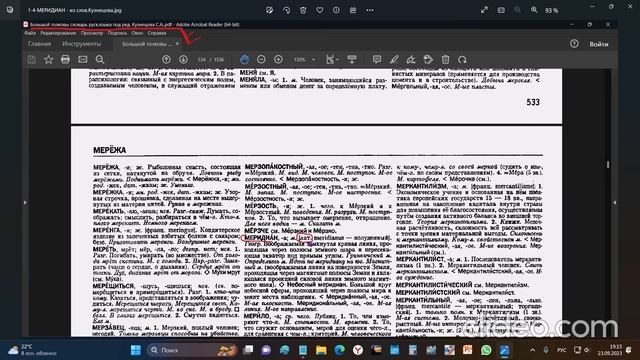Click the scrolling mode toolbar icon
The height and width of the screenshot is (360, 640).
click(352, 60)
